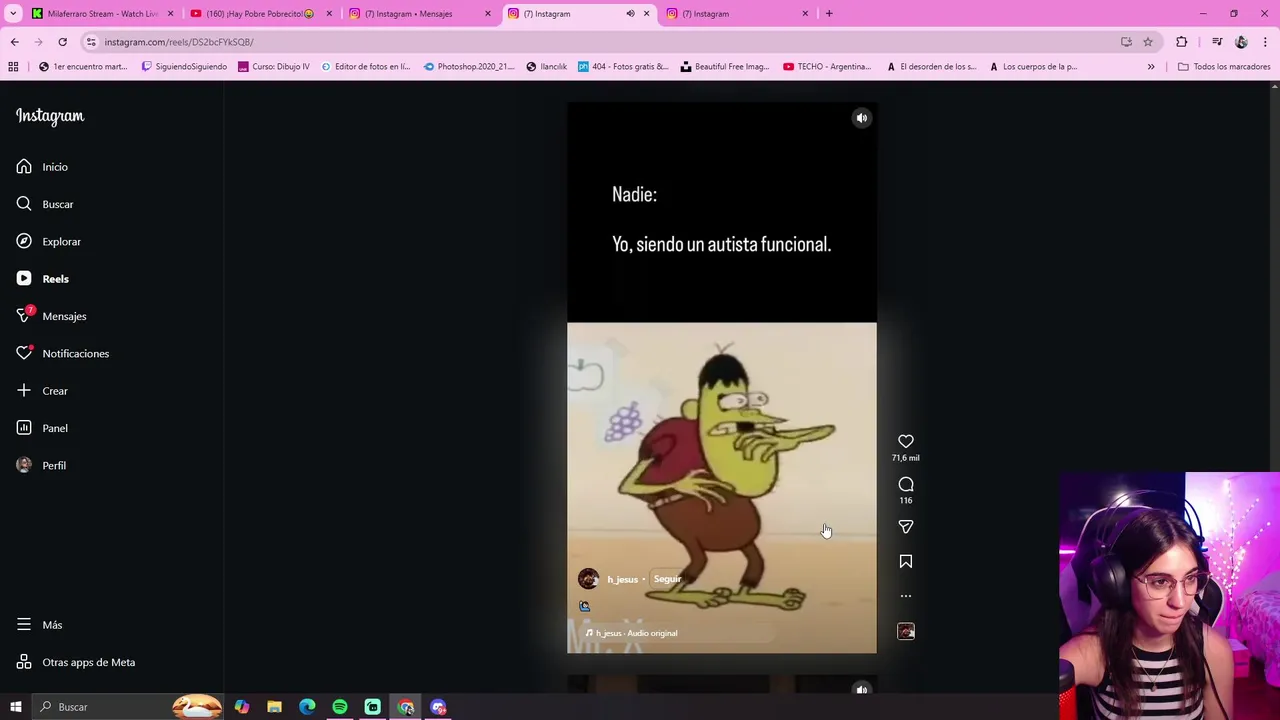The image size is (1280, 720).
Task: Open the reel's three-dot options menu
Action: click(906, 596)
